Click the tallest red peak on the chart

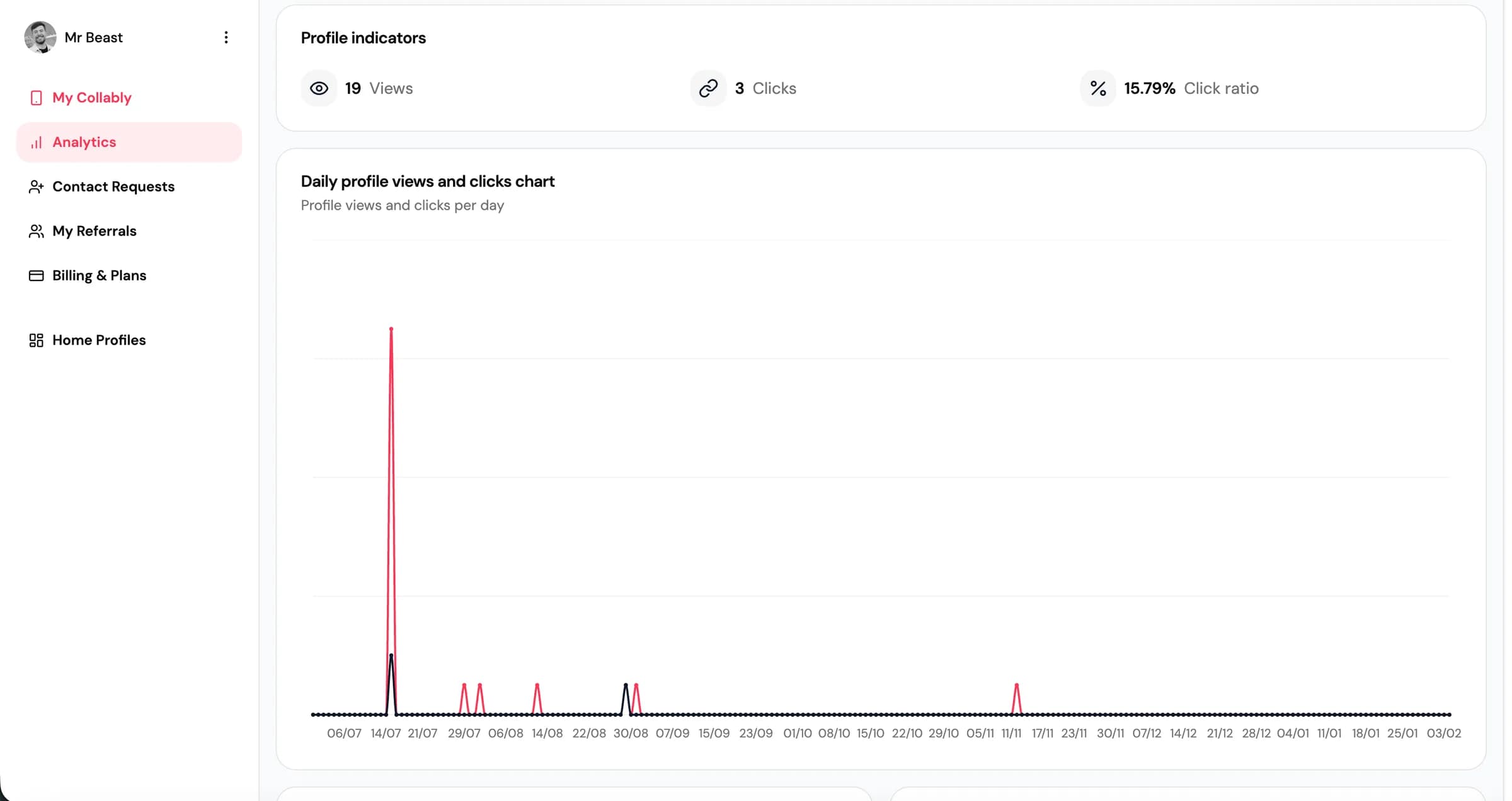pos(391,329)
